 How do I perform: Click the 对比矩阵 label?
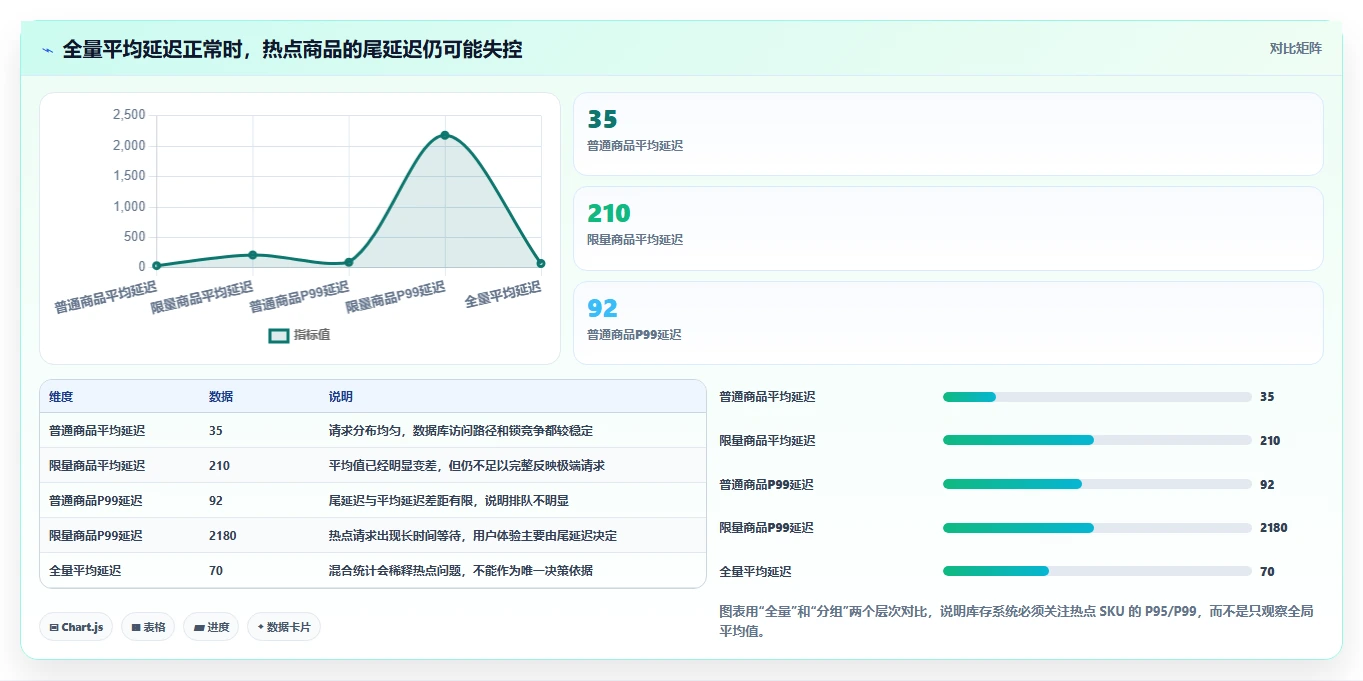click(x=1295, y=48)
